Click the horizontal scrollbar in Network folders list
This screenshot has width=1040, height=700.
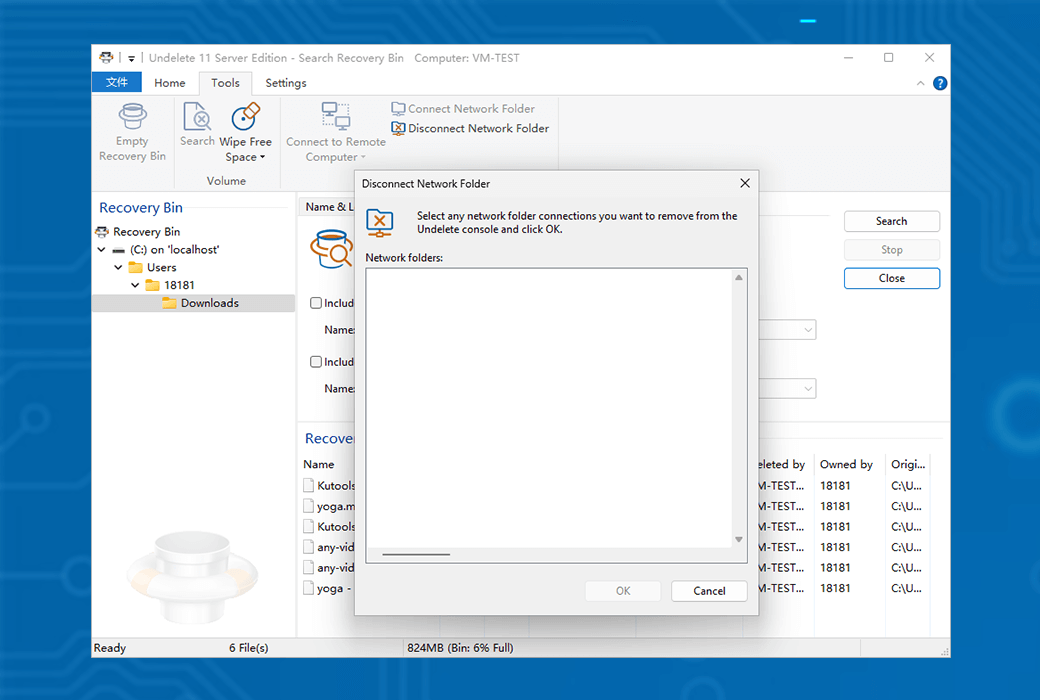click(416, 554)
